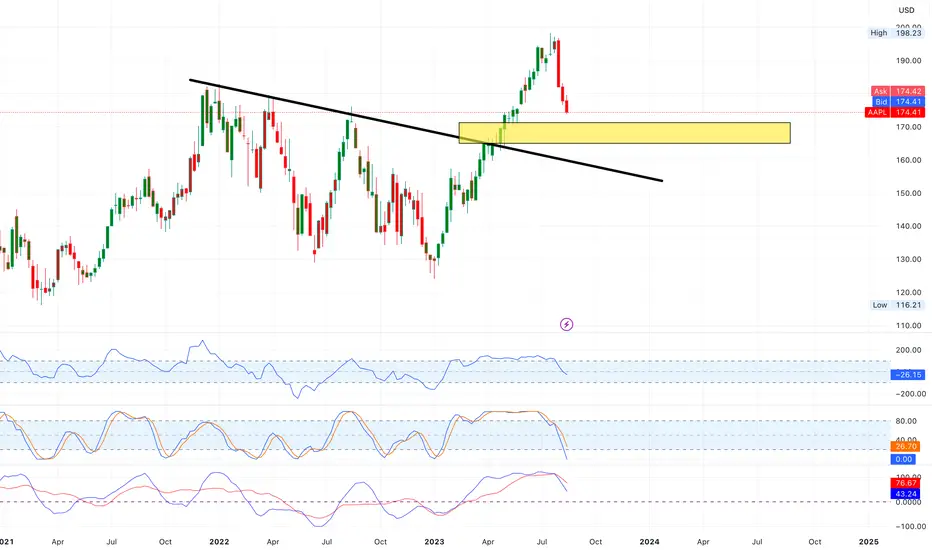Click the 2024 label on time axis
Viewport: 932px width, 550px height.
click(649, 542)
